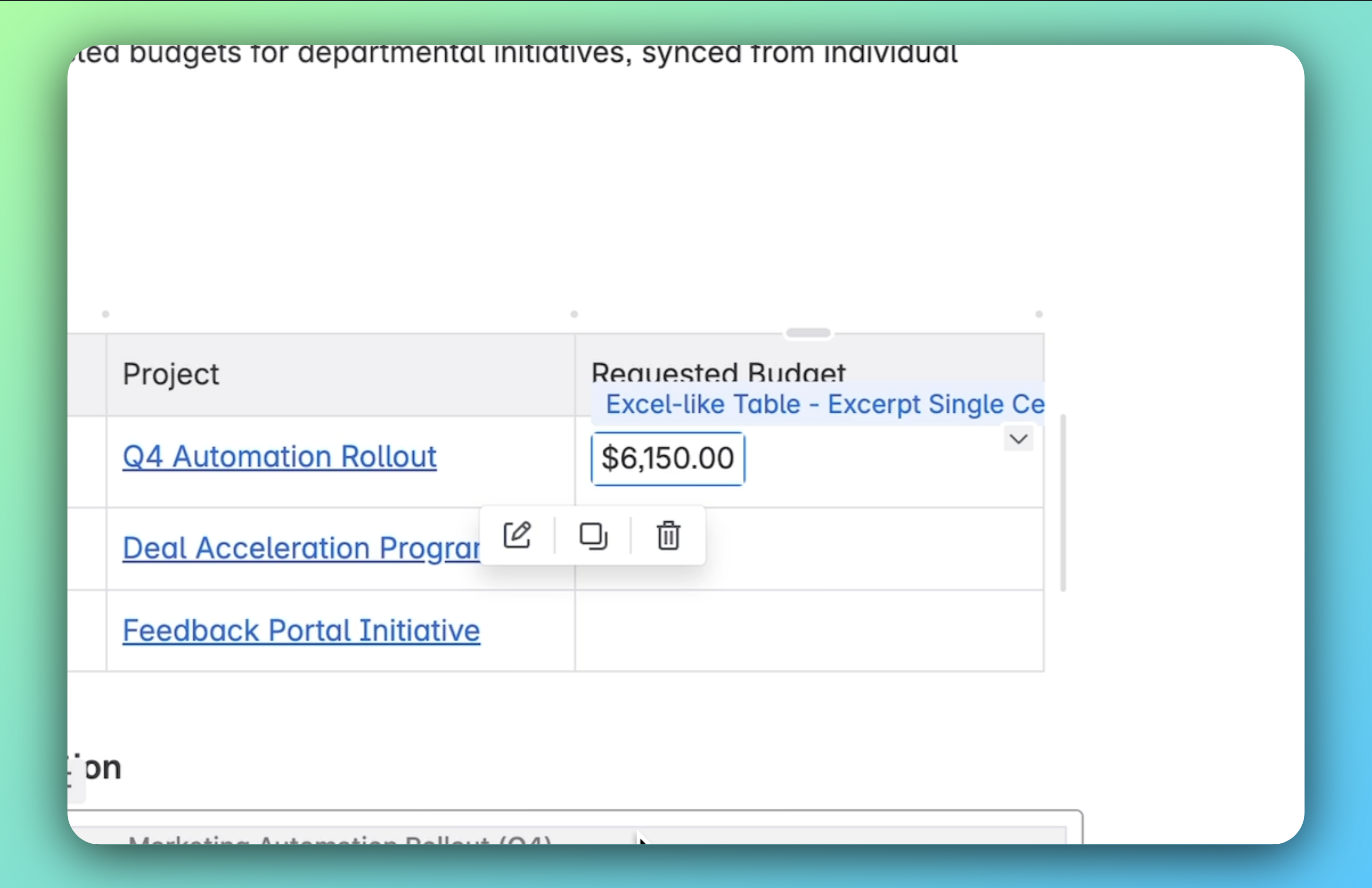This screenshot has width=1372, height=888.
Task: Click the dot above the table's right edge
Action: coord(1039,314)
